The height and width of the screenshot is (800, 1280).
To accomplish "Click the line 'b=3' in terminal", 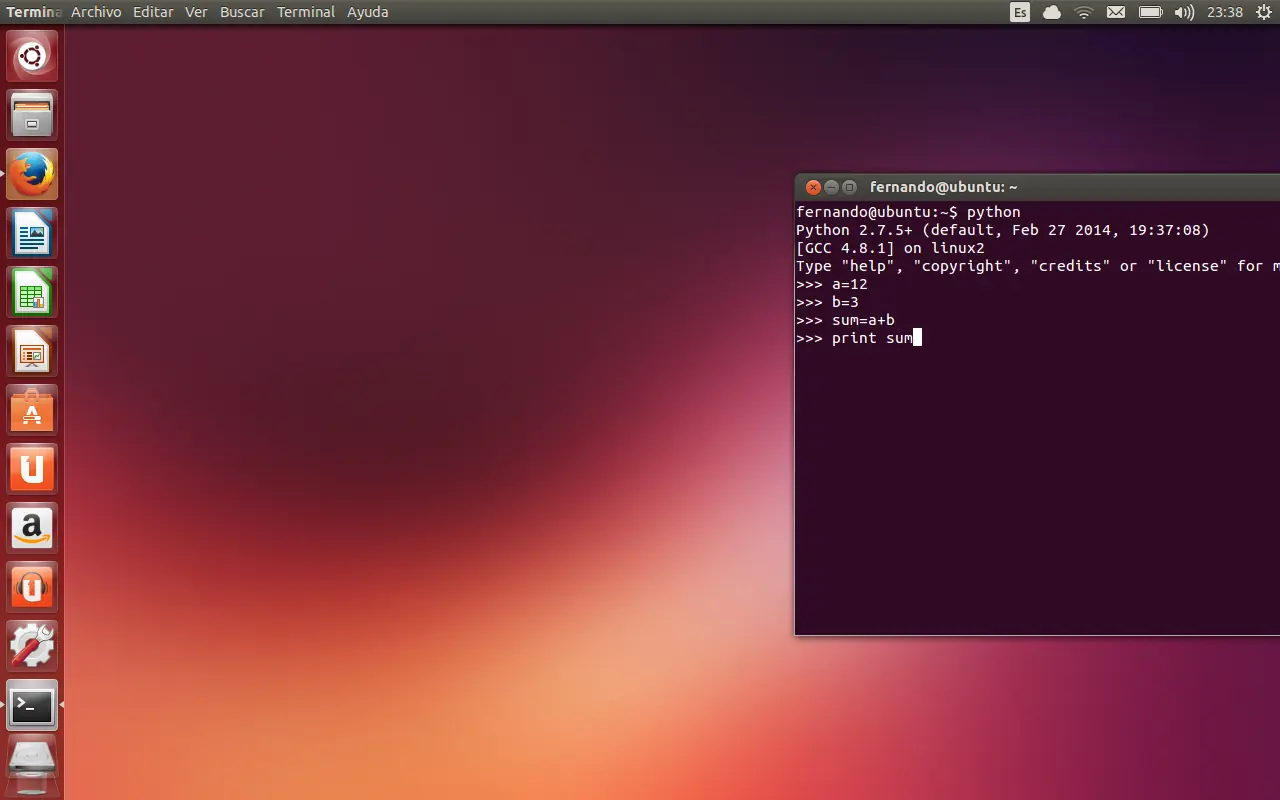I will pos(827,302).
